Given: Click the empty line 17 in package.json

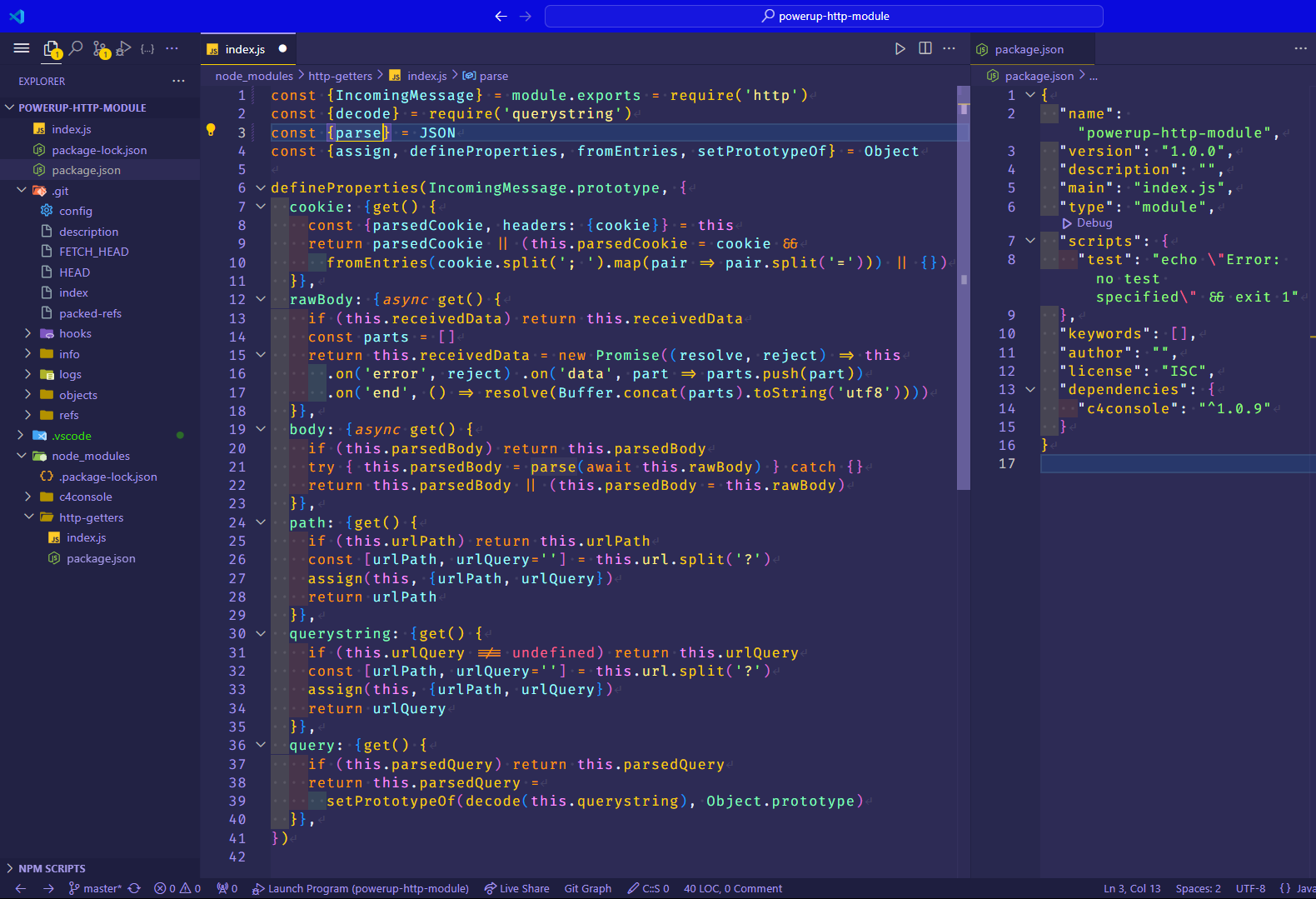Looking at the screenshot, I should [x=1178, y=463].
